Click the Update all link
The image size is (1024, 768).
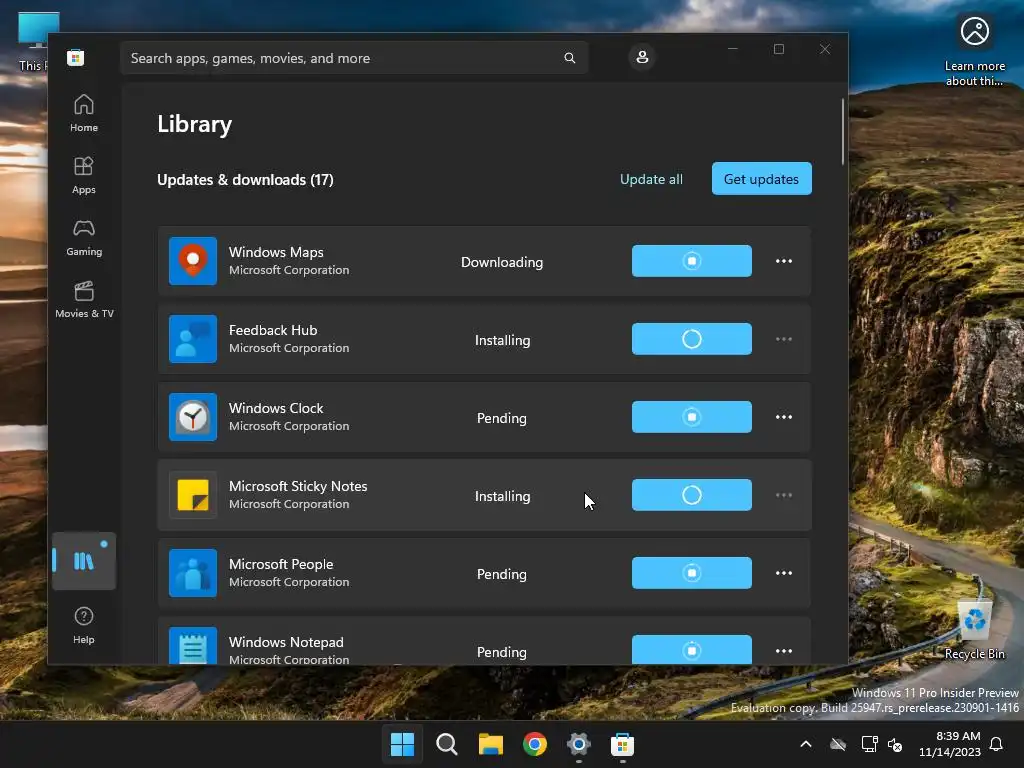point(651,179)
